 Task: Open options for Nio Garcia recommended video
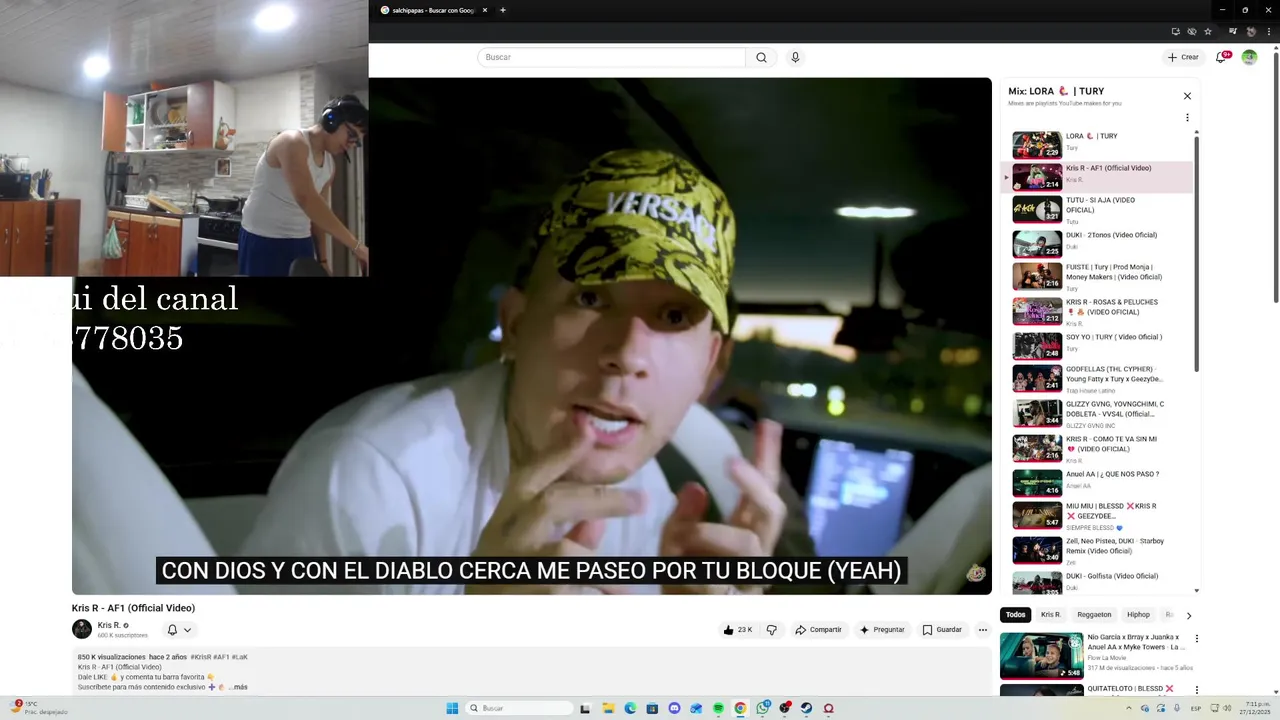(x=1197, y=638)
